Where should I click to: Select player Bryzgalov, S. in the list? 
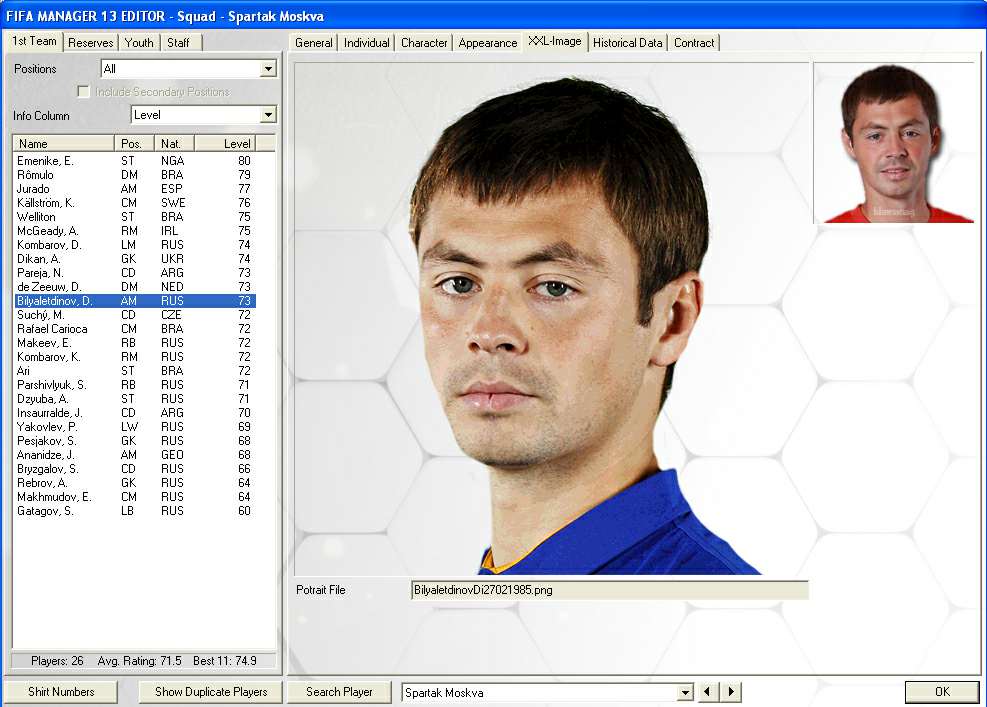point(135,469)
